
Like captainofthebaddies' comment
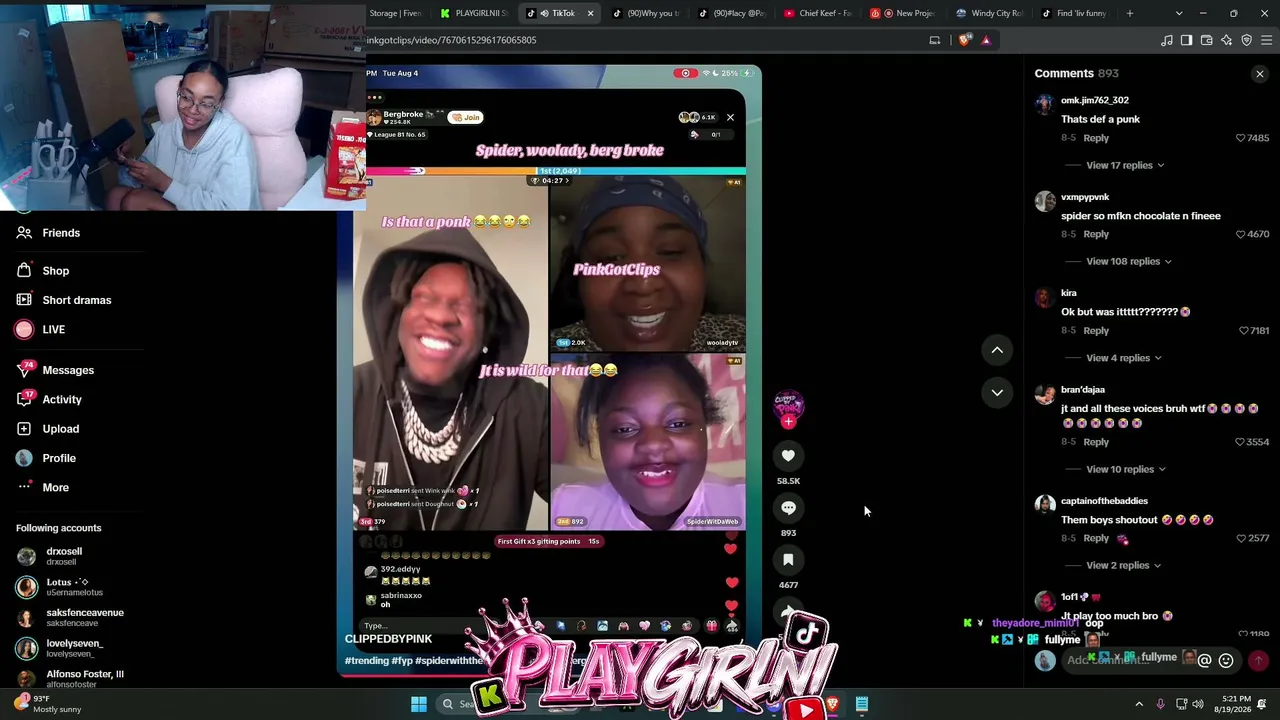(x=1241, y=538)
